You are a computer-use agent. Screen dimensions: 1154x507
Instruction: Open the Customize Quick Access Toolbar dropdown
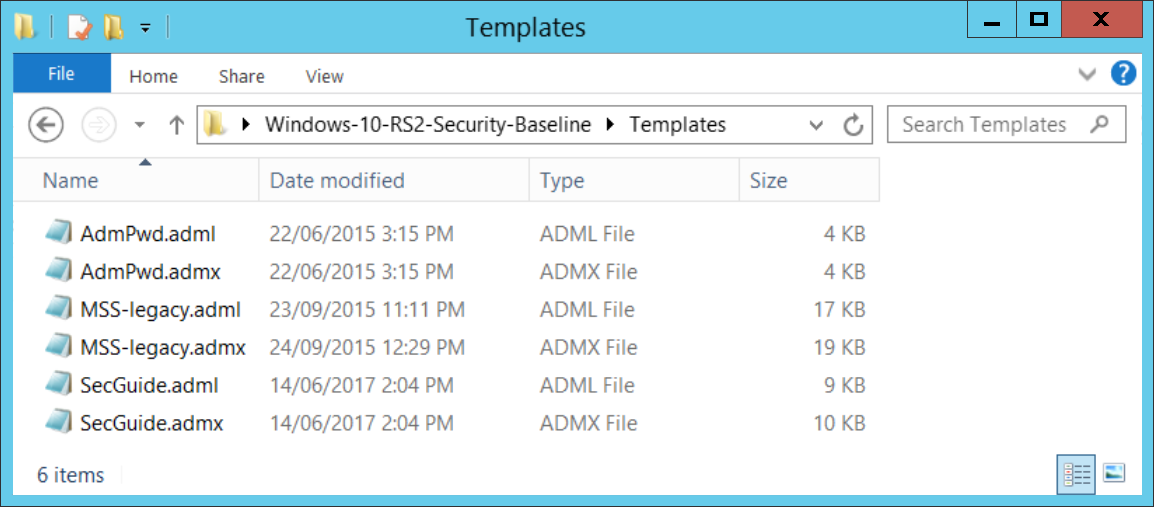click(x=146, y=28)
